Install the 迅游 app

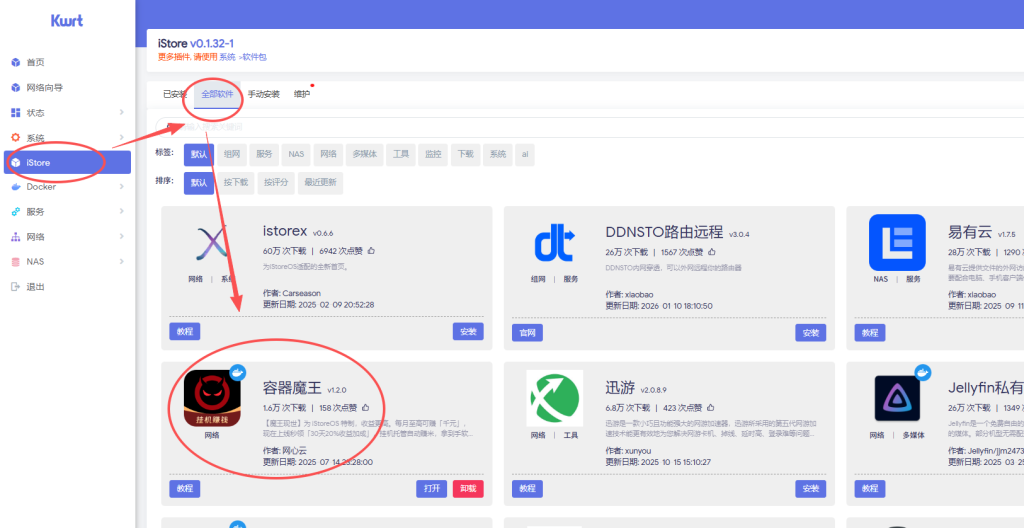[810, 489]
